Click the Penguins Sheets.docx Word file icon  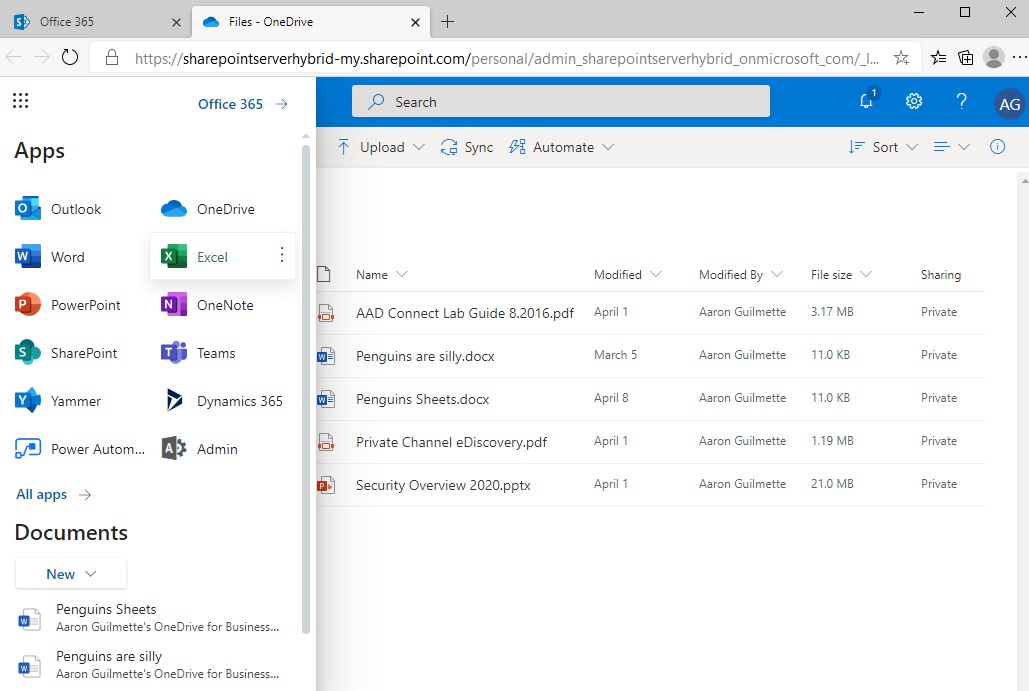(326, 399)
